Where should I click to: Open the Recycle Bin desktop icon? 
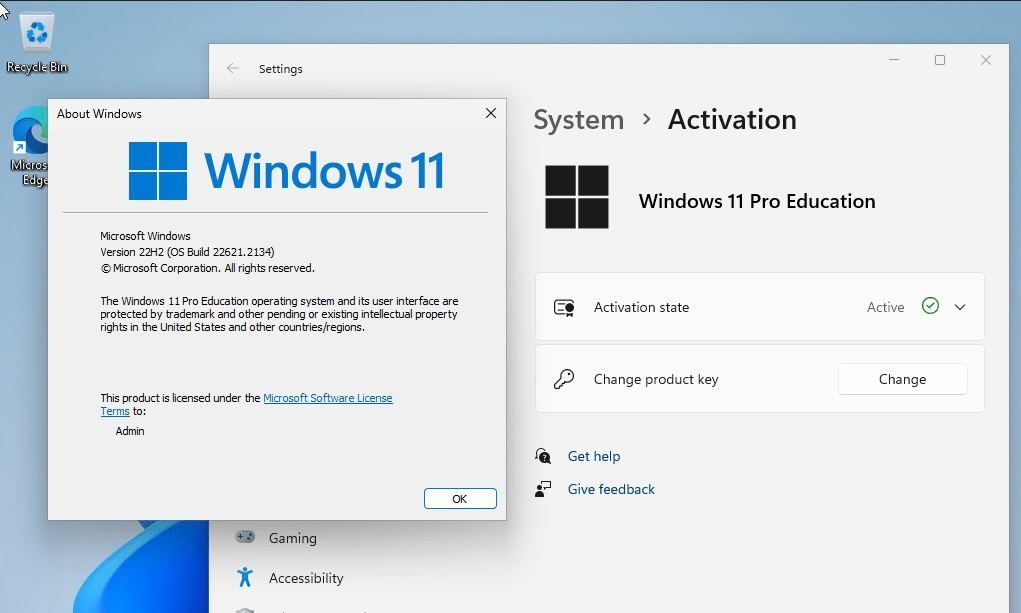pos(36,44)
